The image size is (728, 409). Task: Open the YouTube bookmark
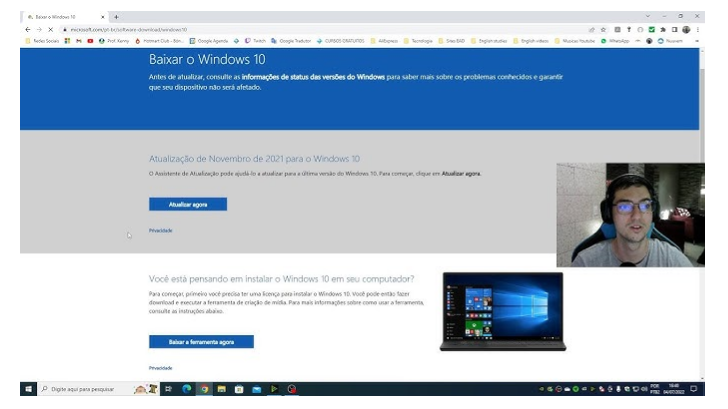(x=90, y=41)
